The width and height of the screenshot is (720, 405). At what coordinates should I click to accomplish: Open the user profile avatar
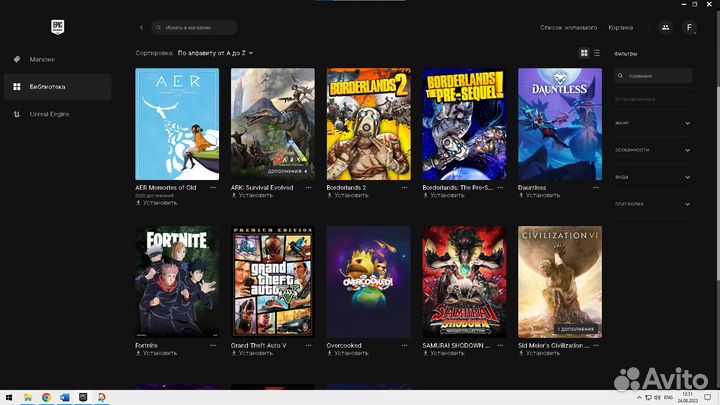click(x=688, y=28)
